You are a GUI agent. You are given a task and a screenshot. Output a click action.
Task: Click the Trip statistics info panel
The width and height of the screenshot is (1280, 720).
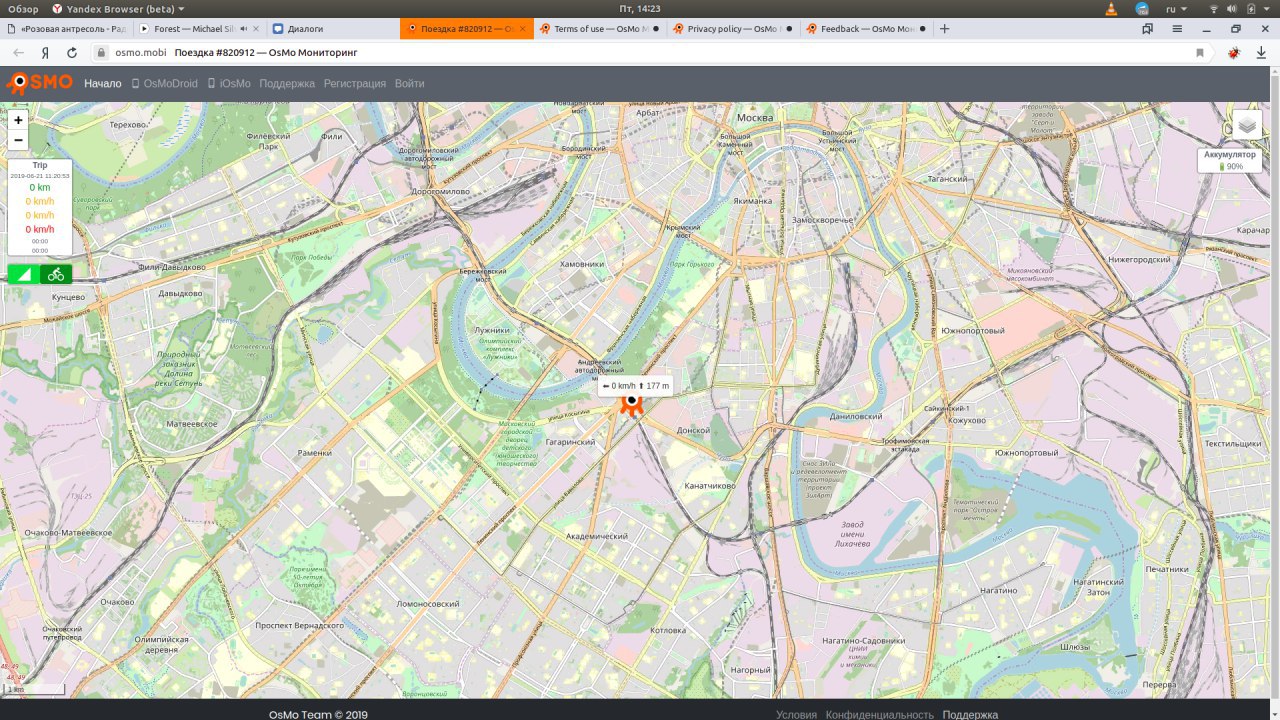40,207
